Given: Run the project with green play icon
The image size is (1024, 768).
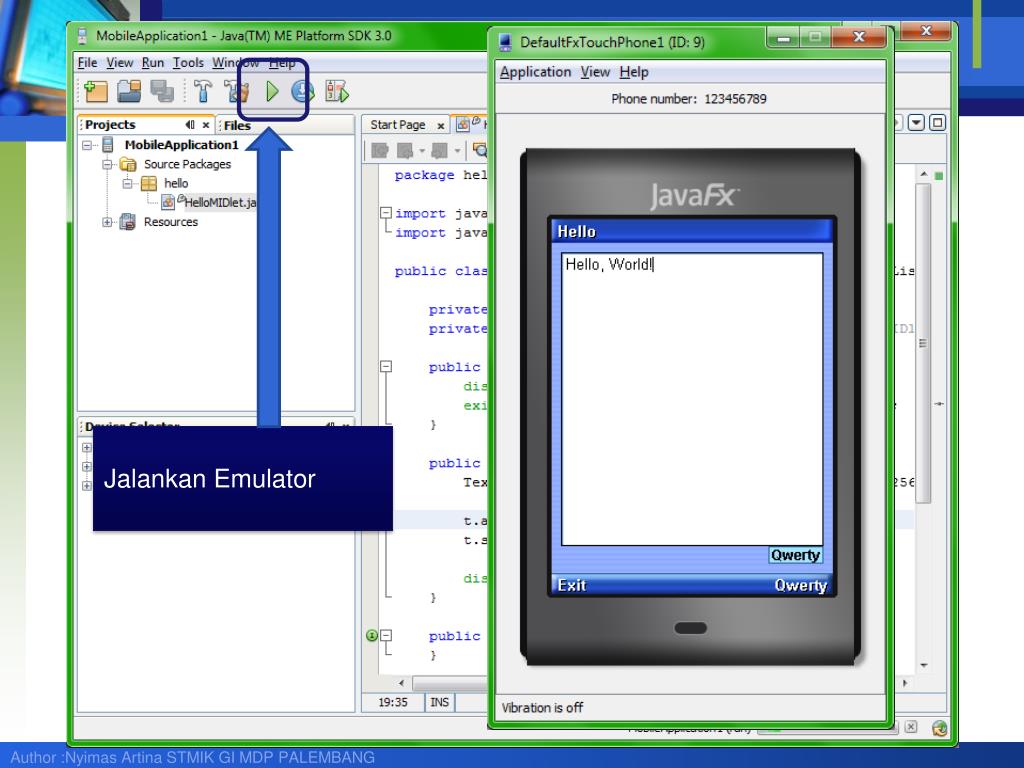Looking at the screenshot, I should pyautogui.click(x=272, y=91).
